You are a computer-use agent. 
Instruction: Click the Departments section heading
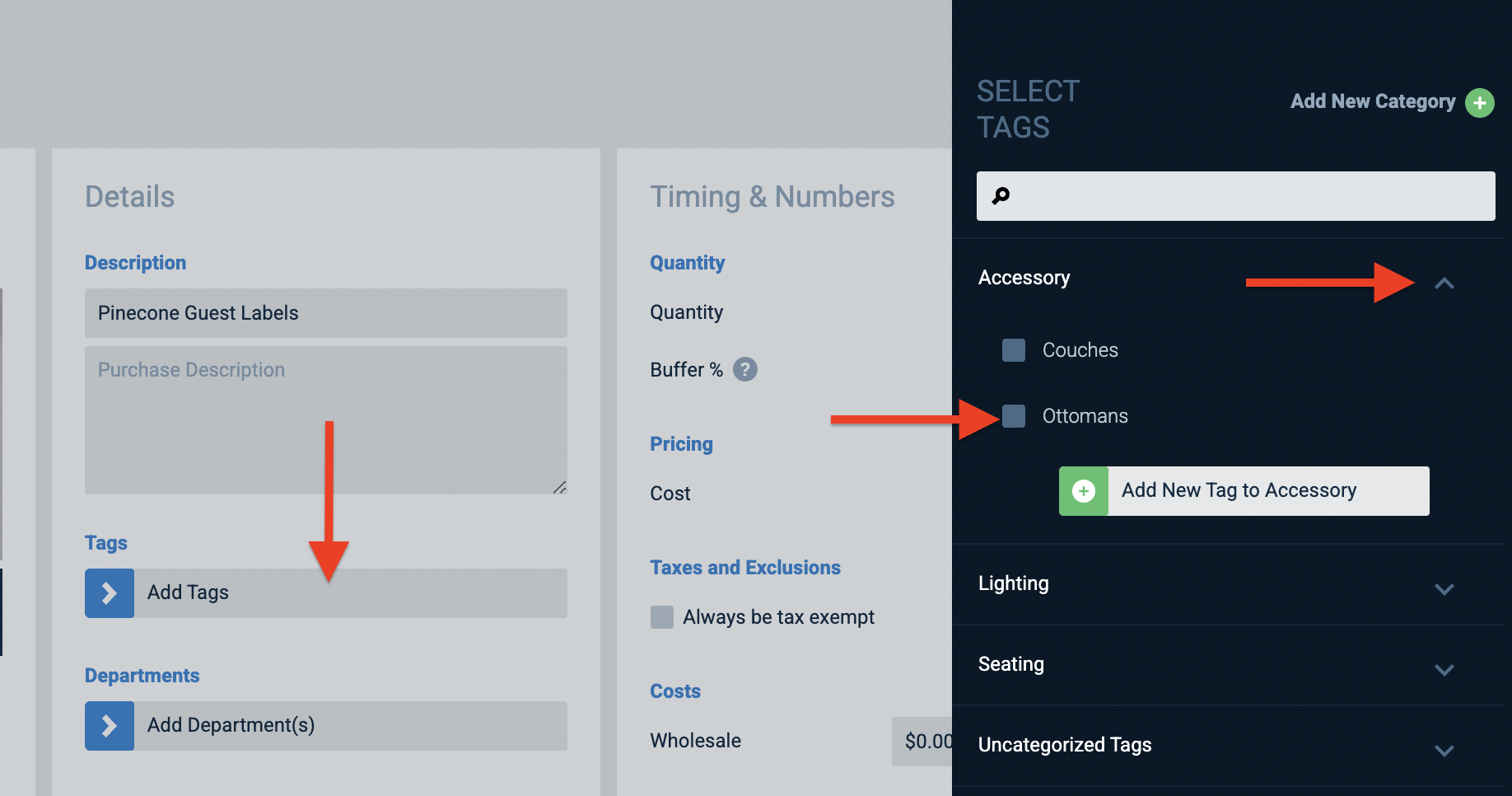point(142,676)
